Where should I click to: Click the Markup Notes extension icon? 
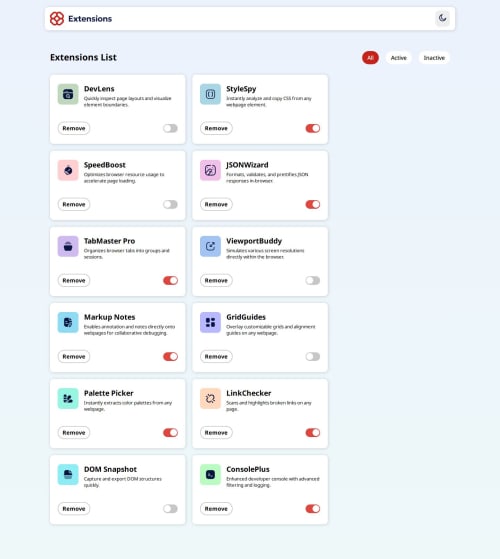pyautogui.click(x=68, y=322)
